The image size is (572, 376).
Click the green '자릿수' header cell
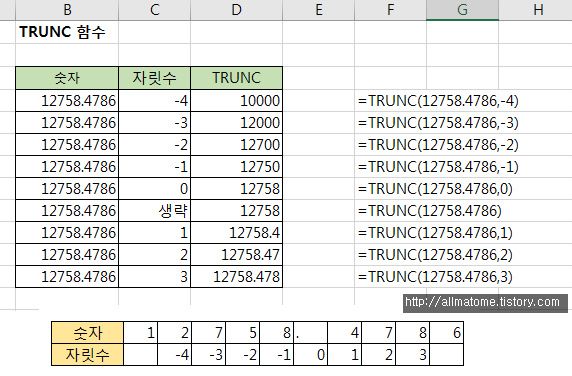(154, 78)
